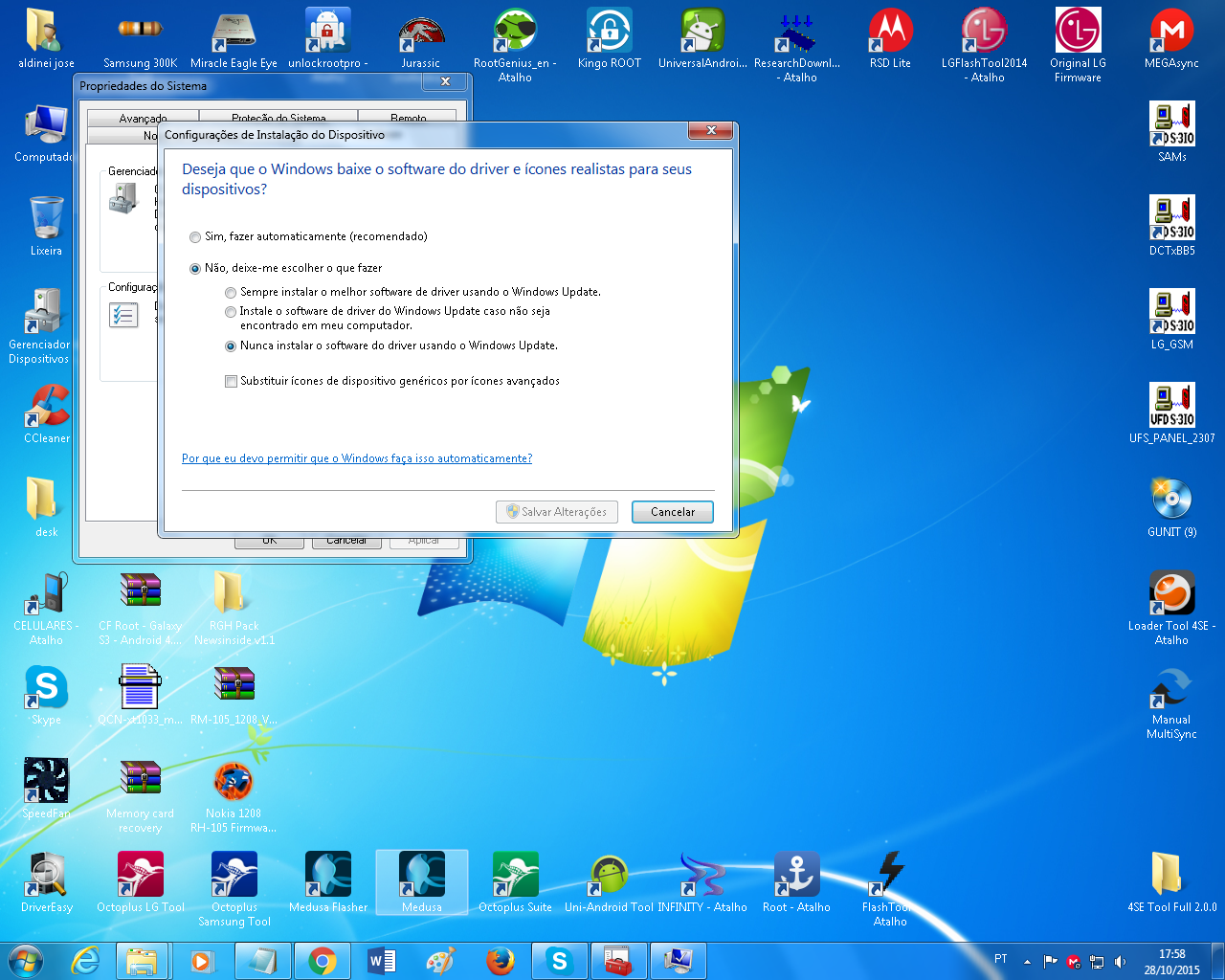
Task: Open the Medusa Flasher desktop icon
Action: pyautogui.click(x=328, y=882)
